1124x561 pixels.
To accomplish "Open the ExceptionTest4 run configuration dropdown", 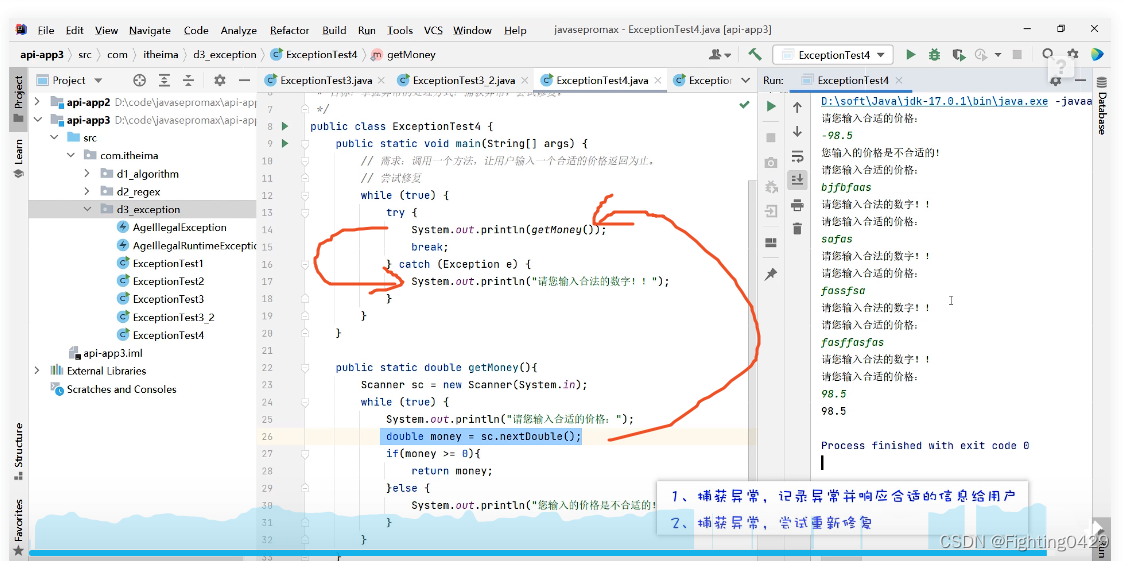I will click(833, 54).
